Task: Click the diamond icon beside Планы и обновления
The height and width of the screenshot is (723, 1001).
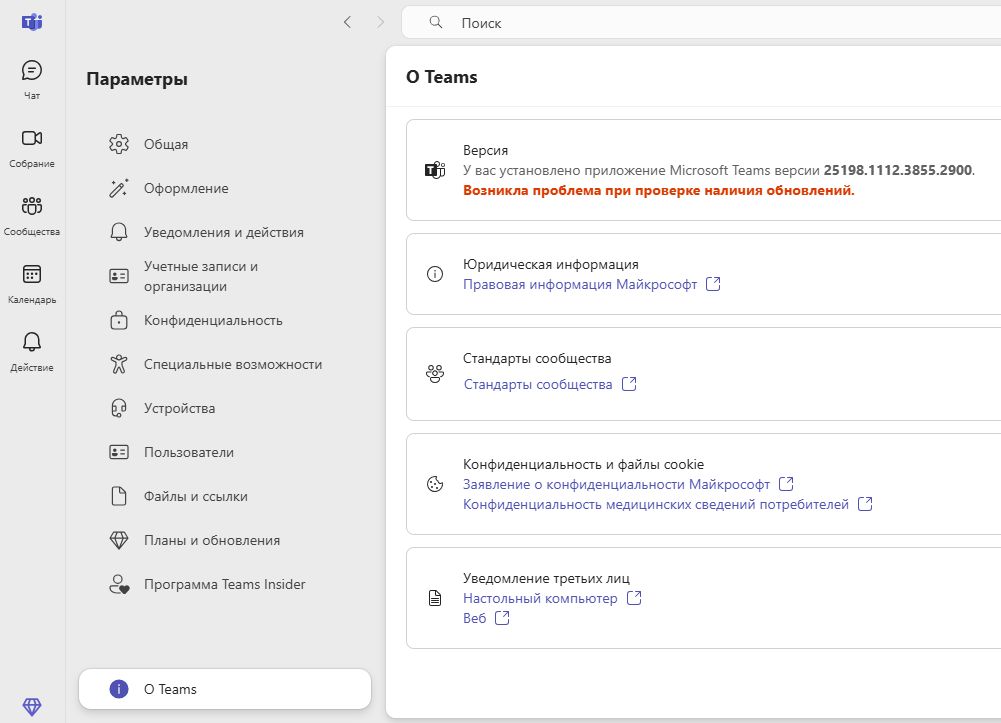Action: [119, 540]
